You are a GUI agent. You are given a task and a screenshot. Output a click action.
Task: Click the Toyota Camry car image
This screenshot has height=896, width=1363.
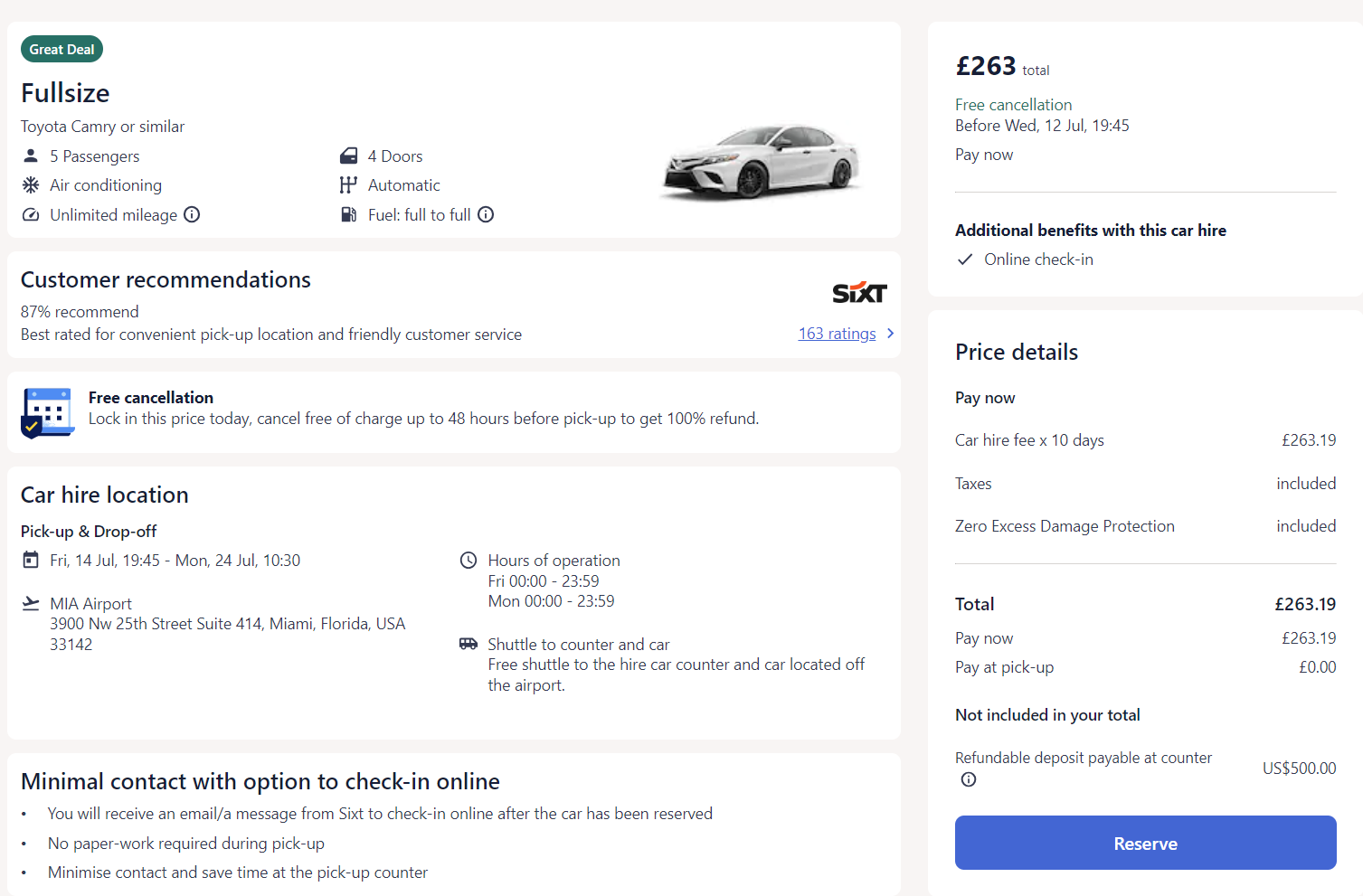[x=762, y=161]
